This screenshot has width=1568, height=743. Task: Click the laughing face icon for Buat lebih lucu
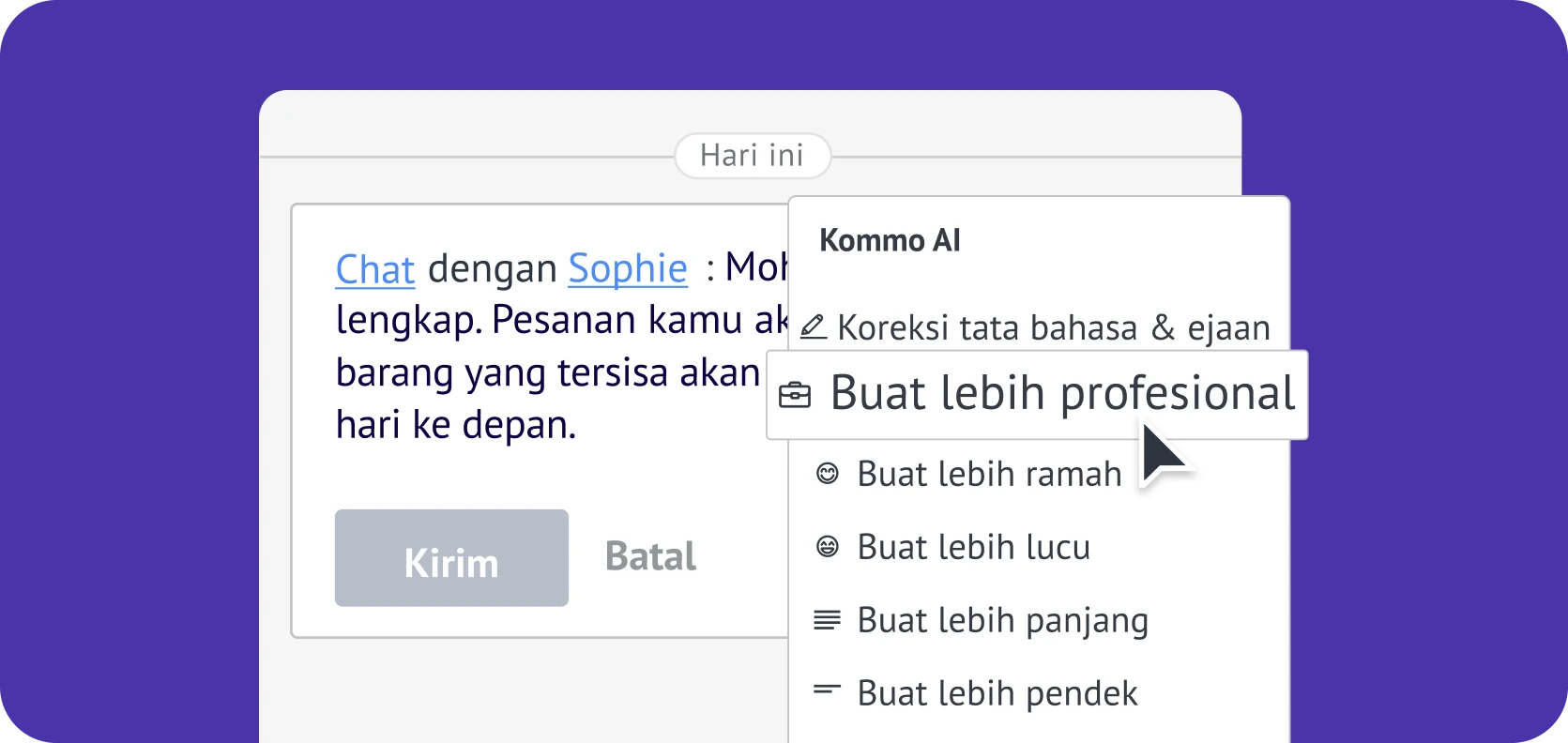827,546
